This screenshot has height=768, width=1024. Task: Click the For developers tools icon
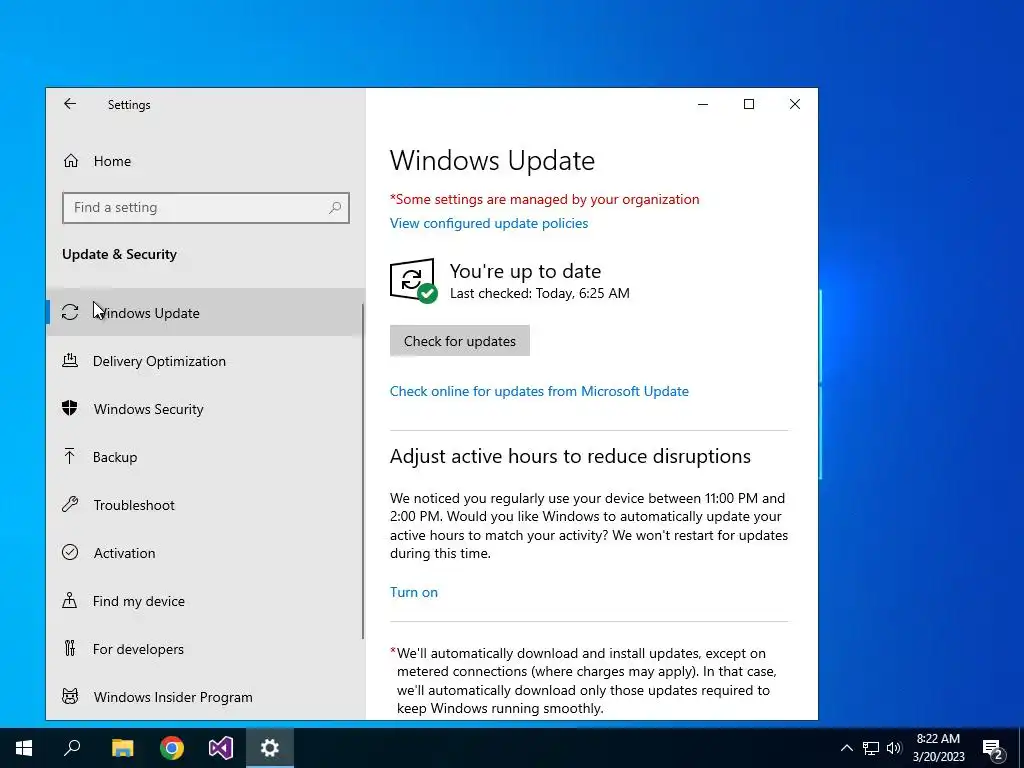70,648
